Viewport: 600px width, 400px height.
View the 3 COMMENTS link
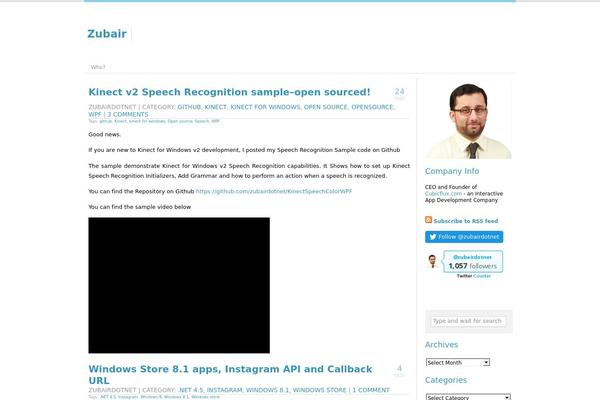point(127,114)
